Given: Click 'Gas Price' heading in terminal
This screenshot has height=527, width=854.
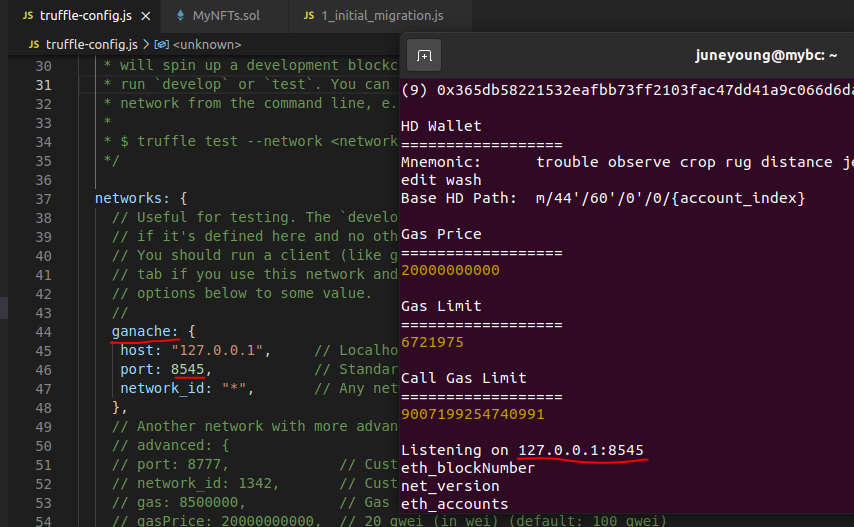Looking at the screenshot, I should tap(441, 234).
